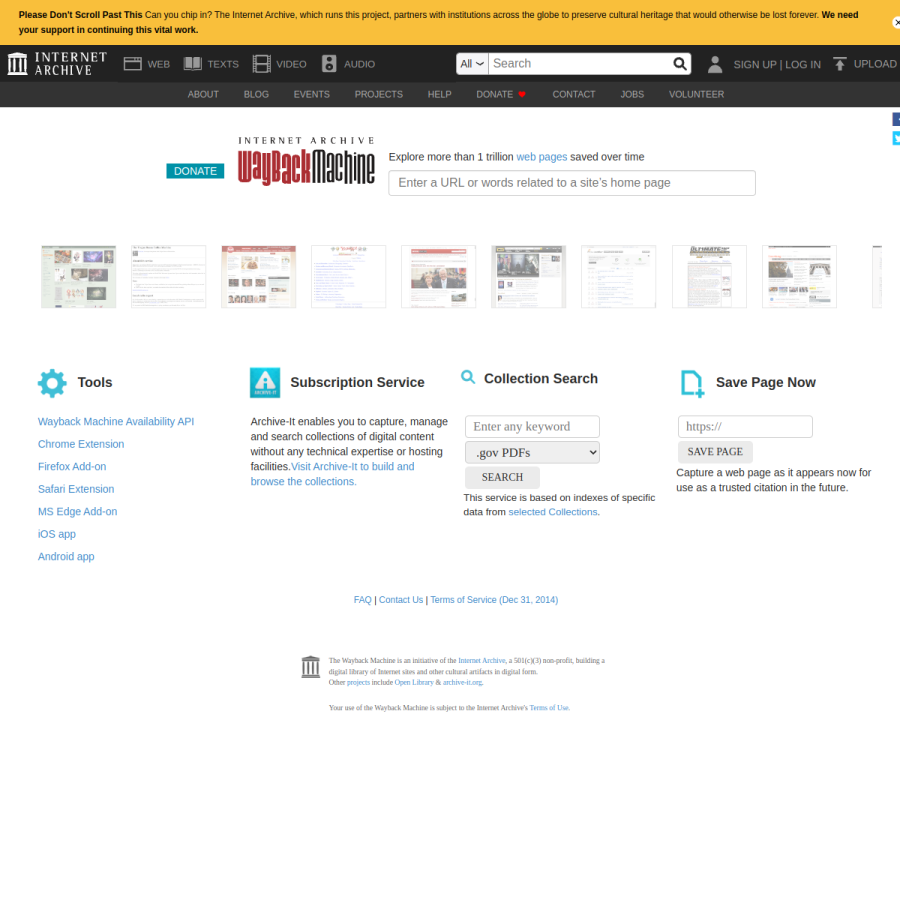Follow the Open Library footer link
This screenshot has width=900, height=900.
414,682
